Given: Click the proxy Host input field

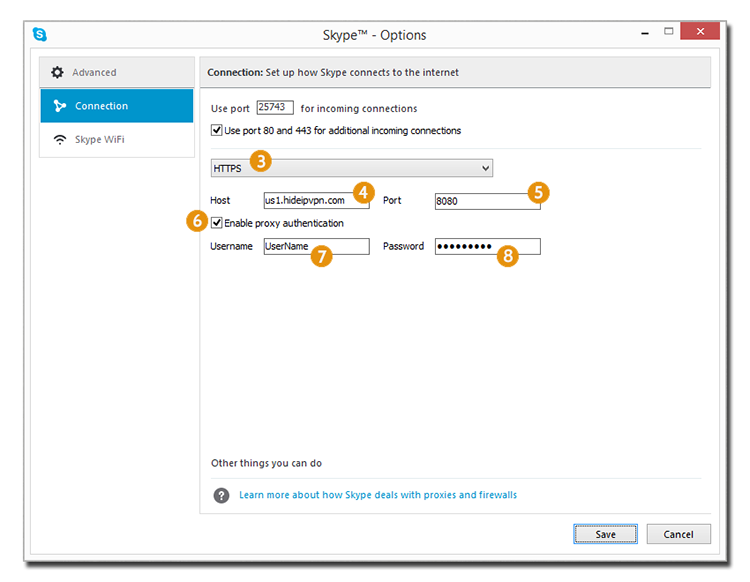Looking at the screenshot, I should coord(316,200).
